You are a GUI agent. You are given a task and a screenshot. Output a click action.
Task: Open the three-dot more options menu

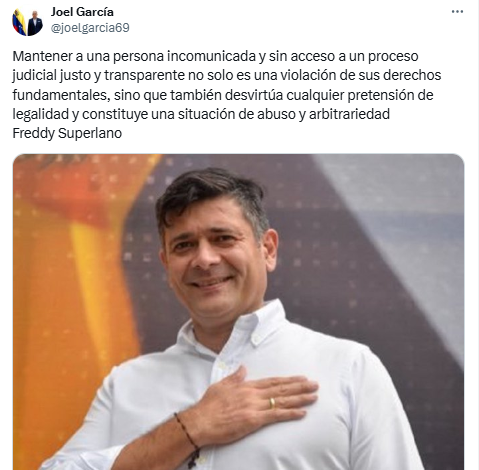[457, 12]
